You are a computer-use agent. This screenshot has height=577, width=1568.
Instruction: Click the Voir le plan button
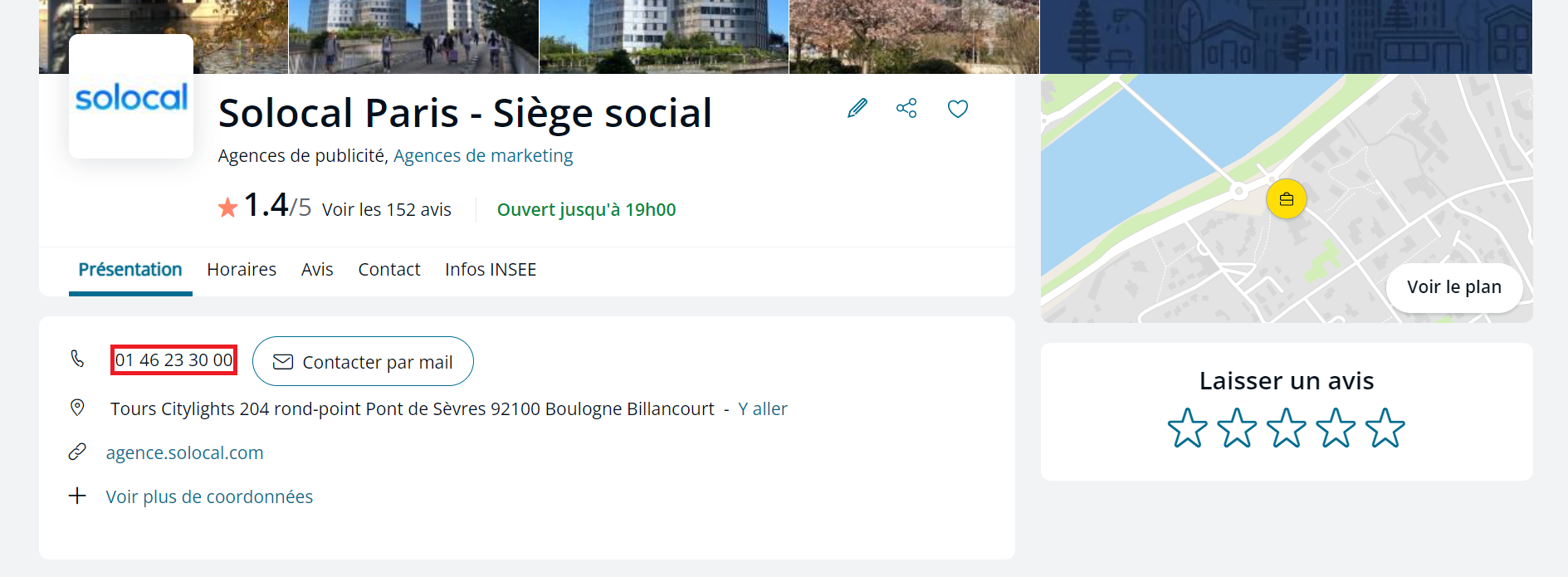click(x=1454, y=287)
